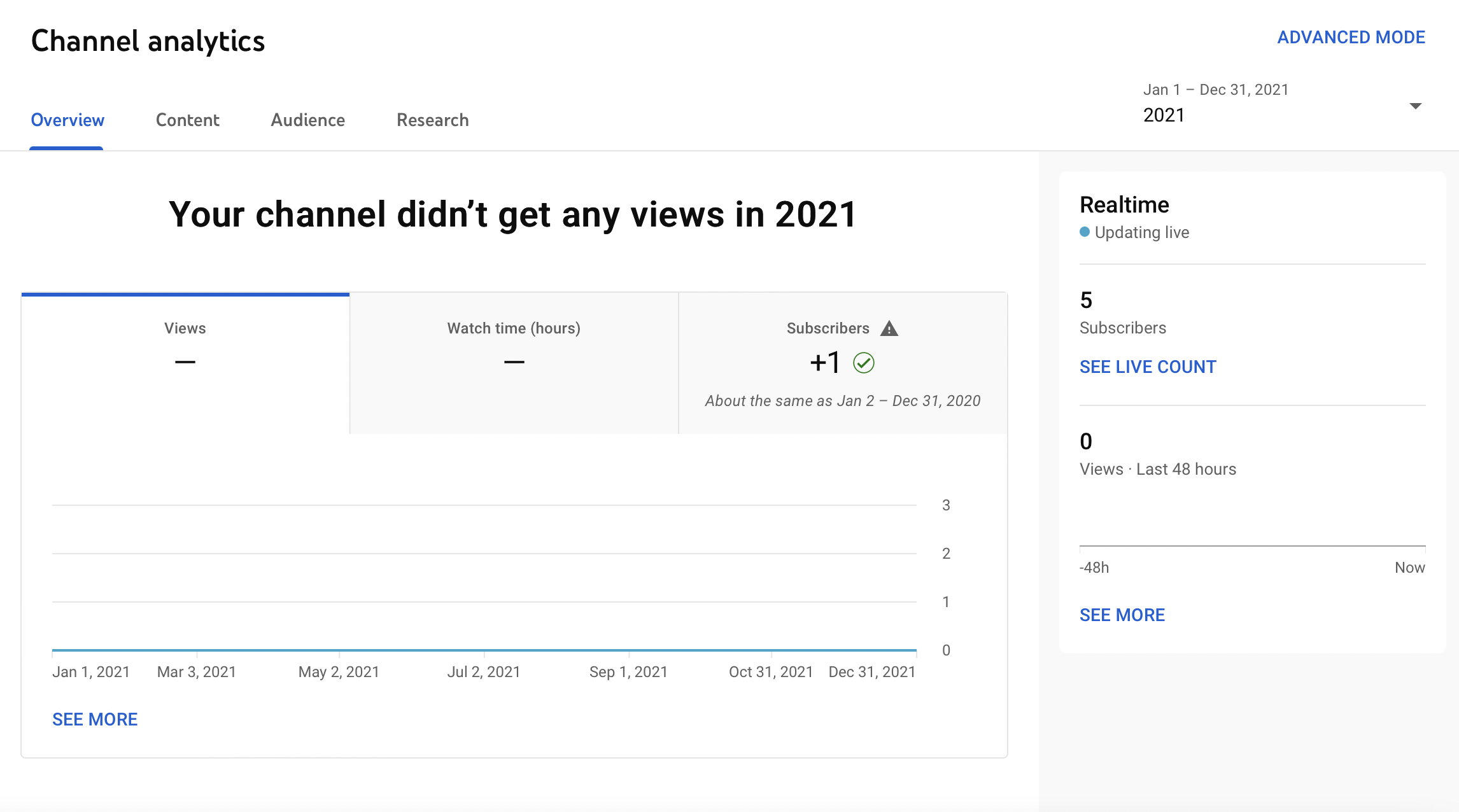Click the Subscribers warning triangle icon
This screenshot has width=1459, height=812.
point(889,328)
